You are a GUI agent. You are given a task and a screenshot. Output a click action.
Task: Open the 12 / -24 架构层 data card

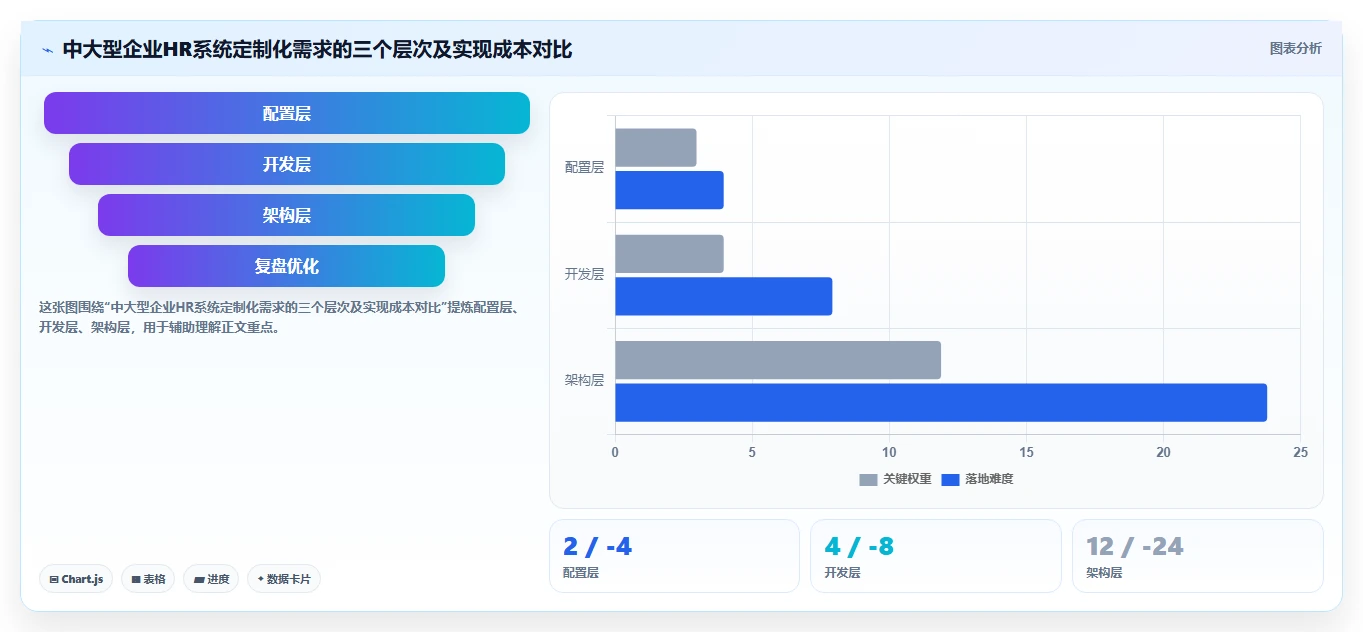[x=1198, y=556]
